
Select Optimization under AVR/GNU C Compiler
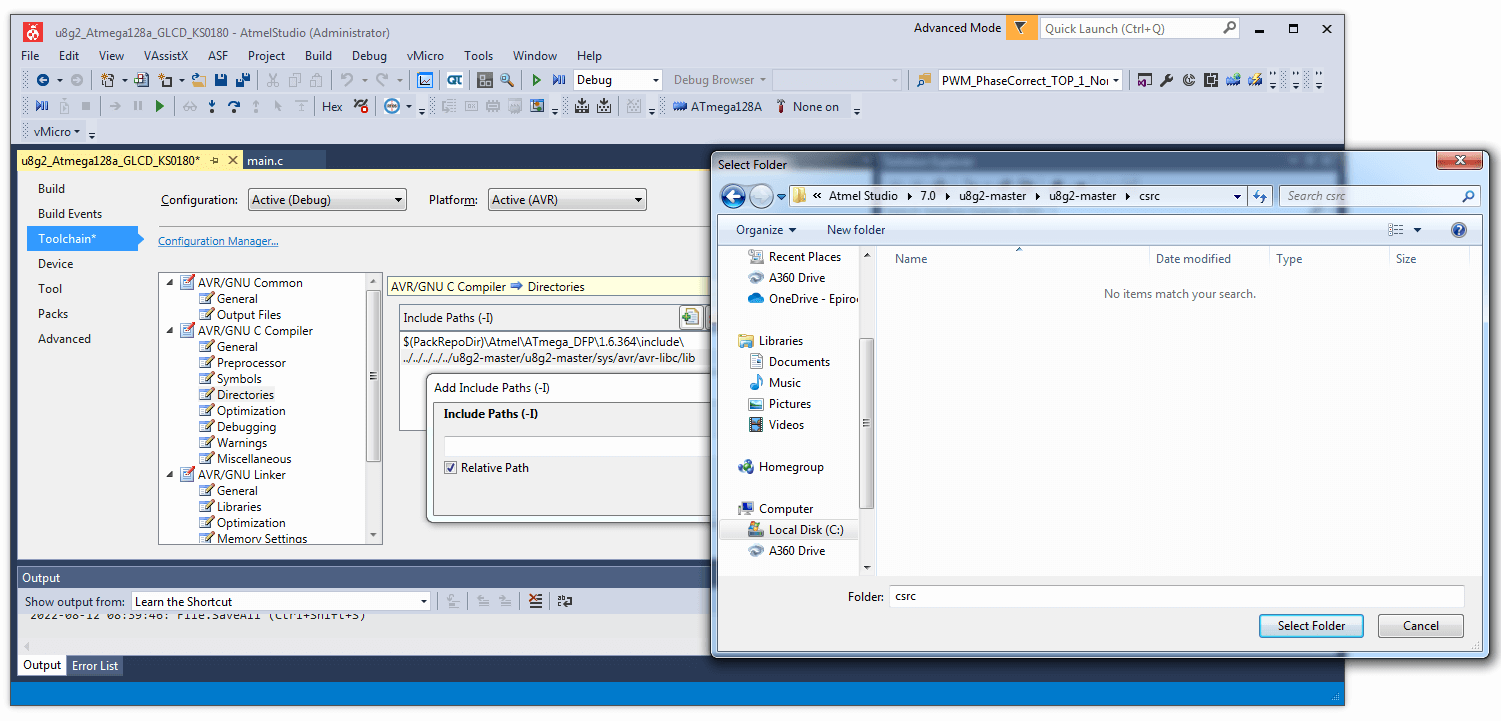(251, 411)
